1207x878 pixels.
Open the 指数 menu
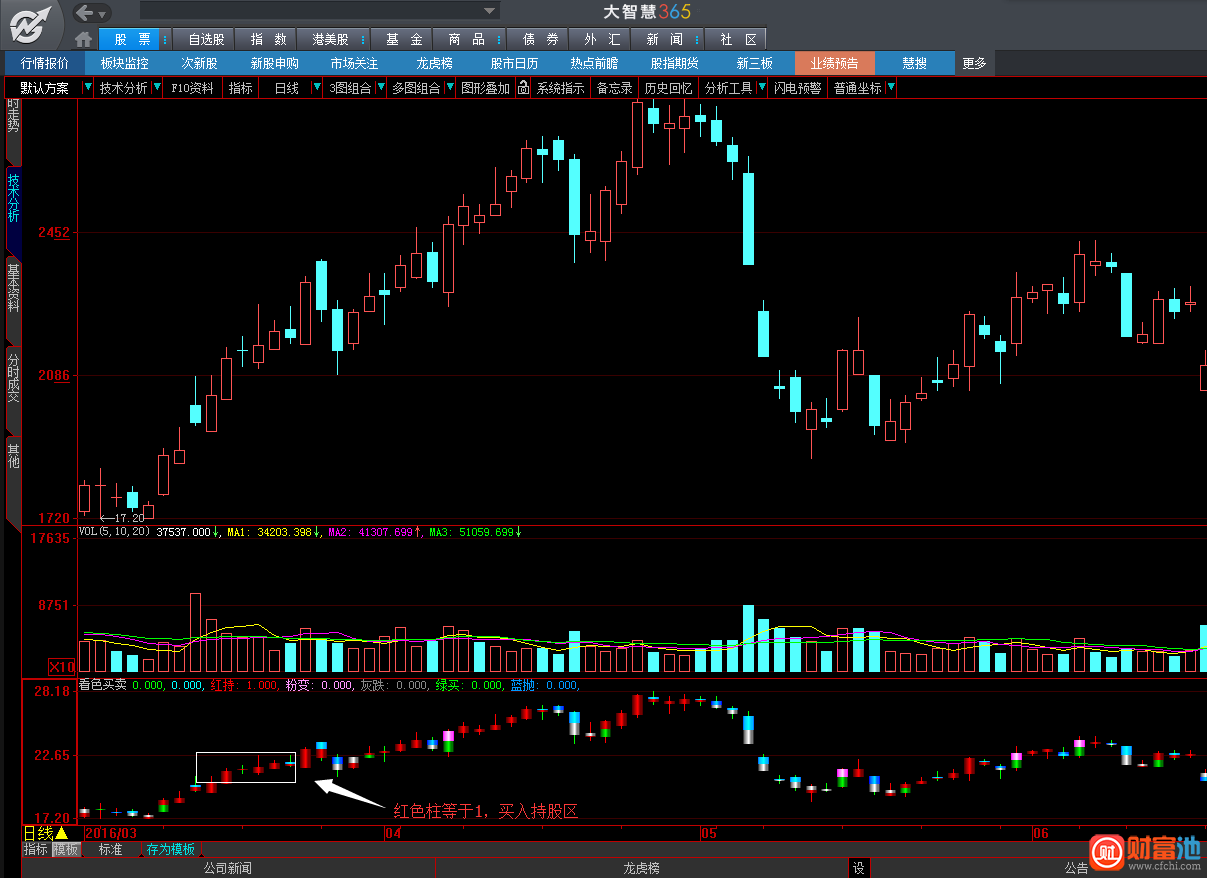click(x=268, y=39)
